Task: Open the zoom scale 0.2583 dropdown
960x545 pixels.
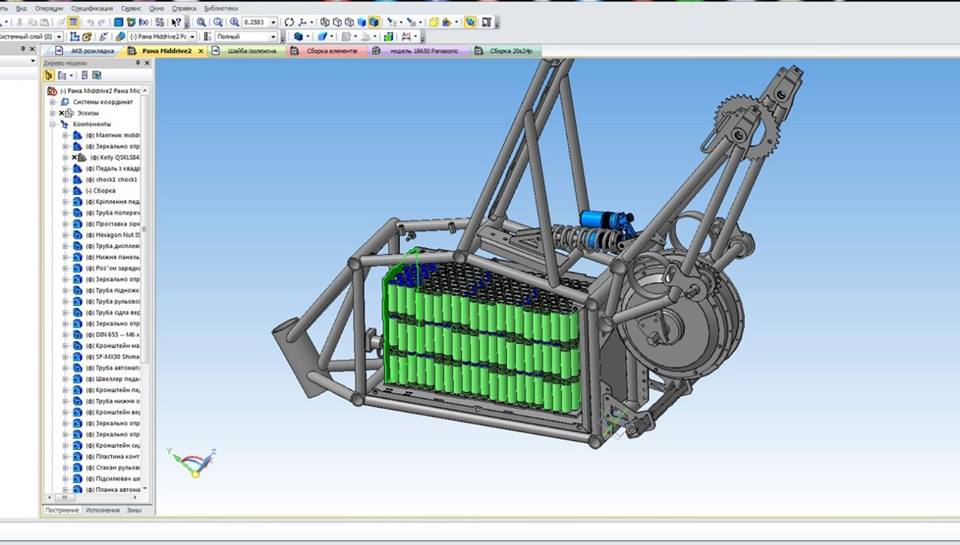Action: [274, 21]
